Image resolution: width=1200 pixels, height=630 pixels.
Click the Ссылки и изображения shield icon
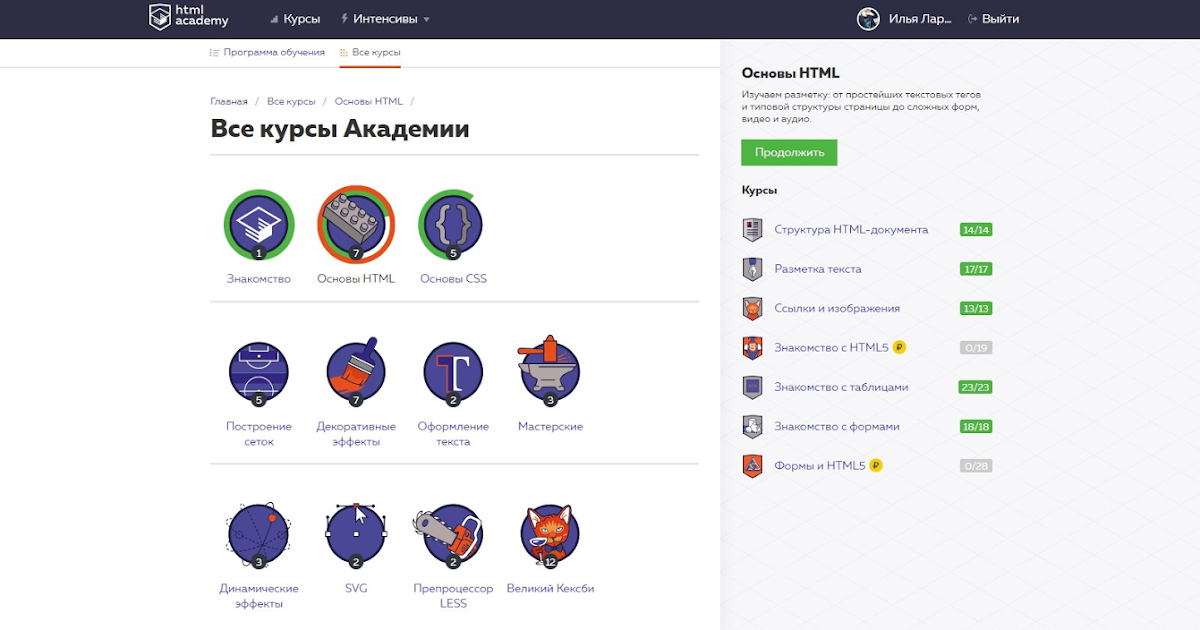[x=752, y=308]
